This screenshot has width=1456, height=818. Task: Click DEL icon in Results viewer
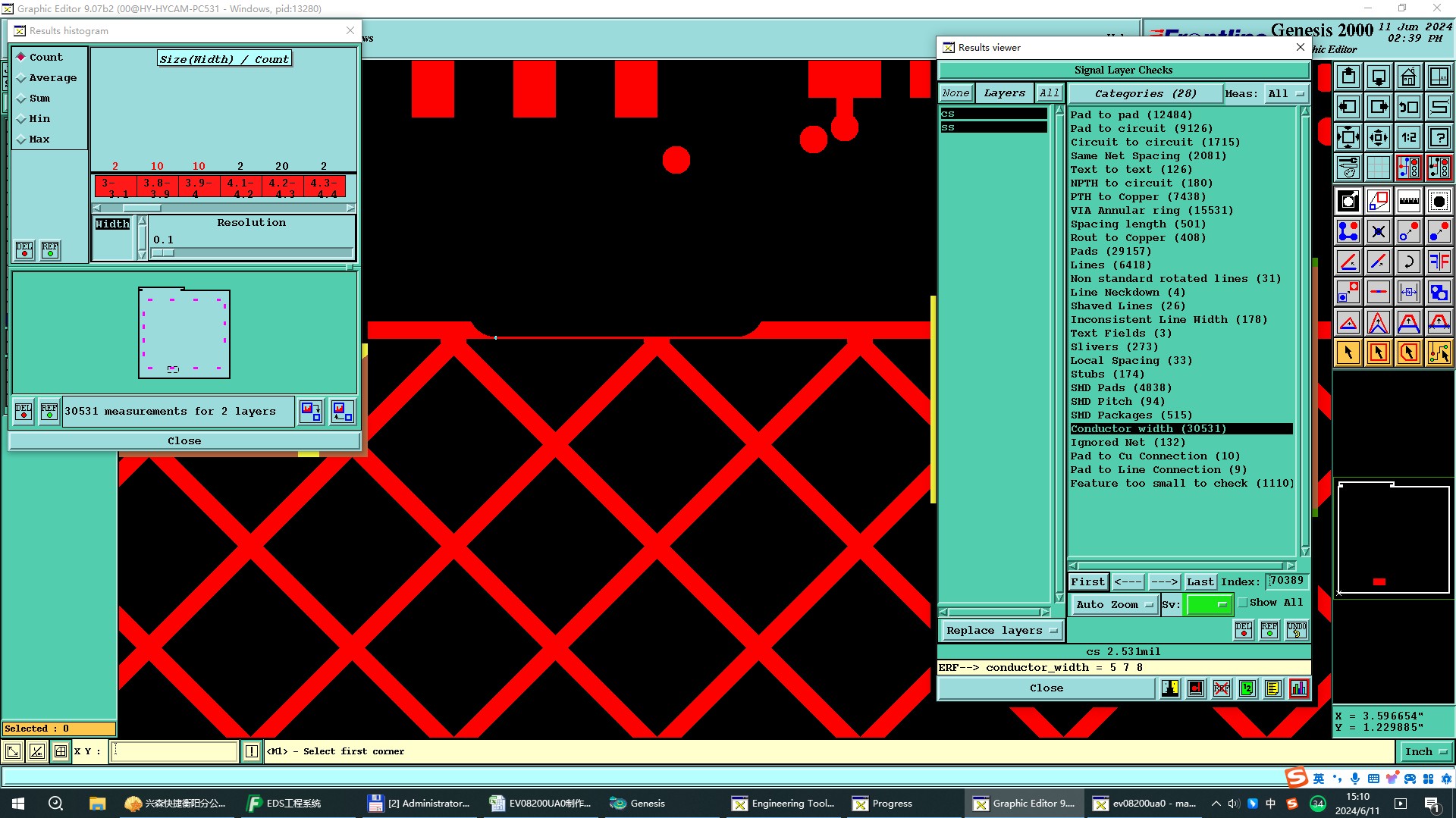pos(1244,630)
